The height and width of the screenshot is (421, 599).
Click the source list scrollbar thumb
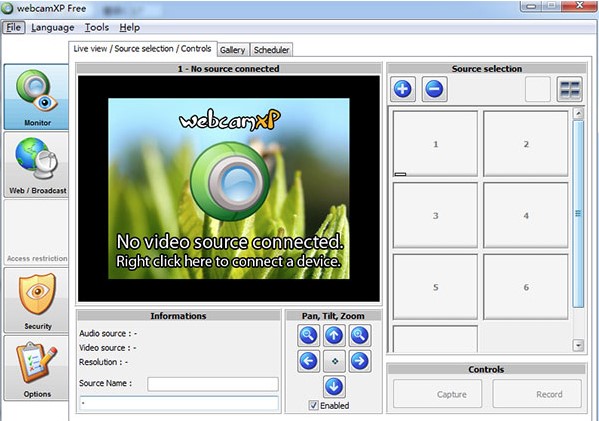pyautogui.click(x=578, y=214)
